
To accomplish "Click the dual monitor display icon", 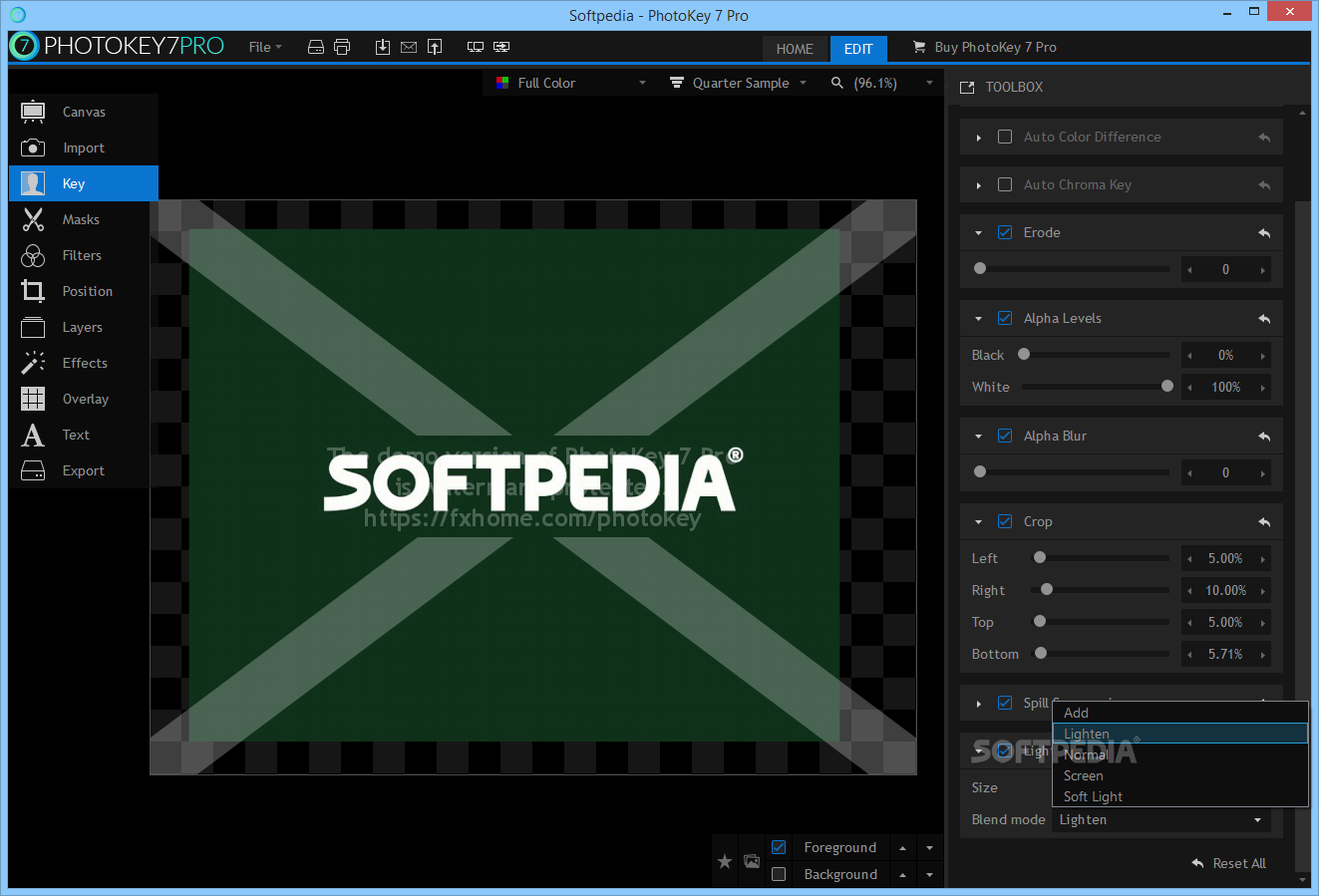I will pos(476,47).
